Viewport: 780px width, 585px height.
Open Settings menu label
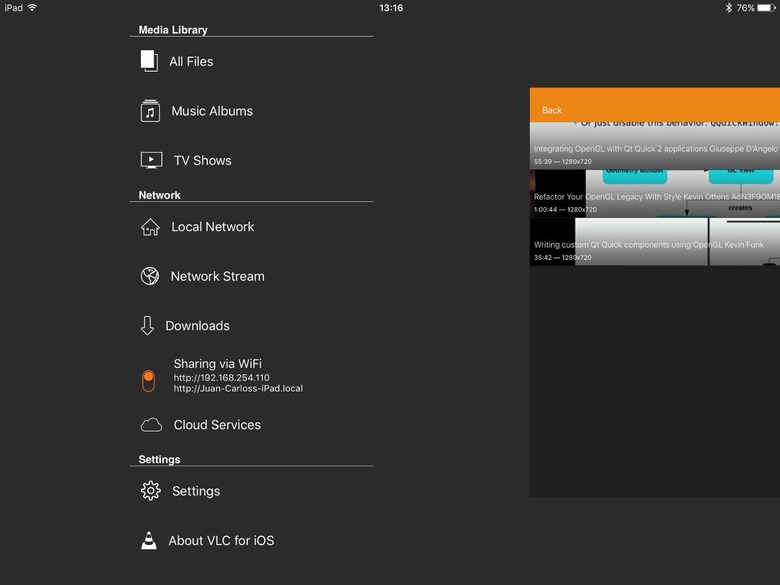pos(196,491)
